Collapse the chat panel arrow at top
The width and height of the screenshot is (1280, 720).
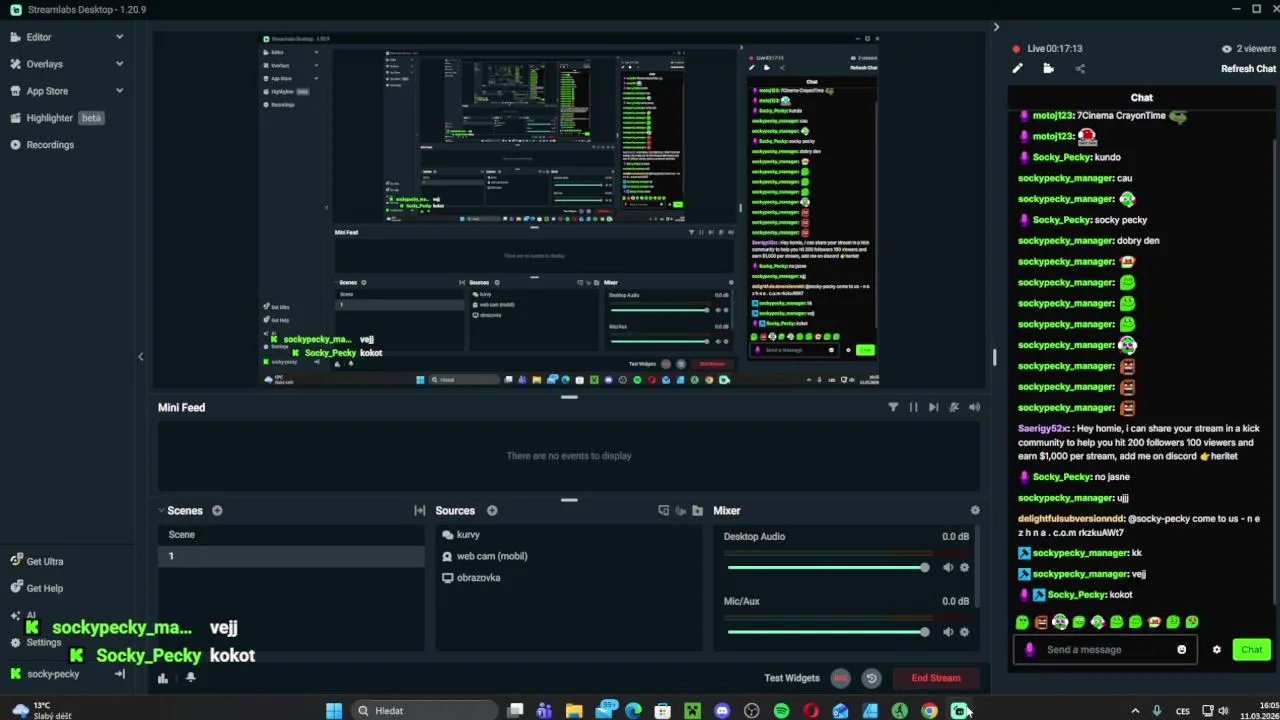996,27
